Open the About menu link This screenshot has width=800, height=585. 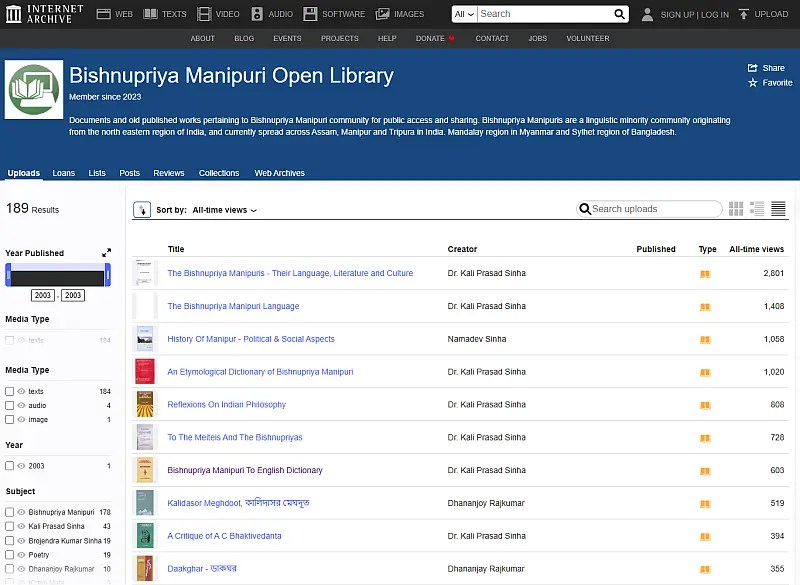click(203, 38)
